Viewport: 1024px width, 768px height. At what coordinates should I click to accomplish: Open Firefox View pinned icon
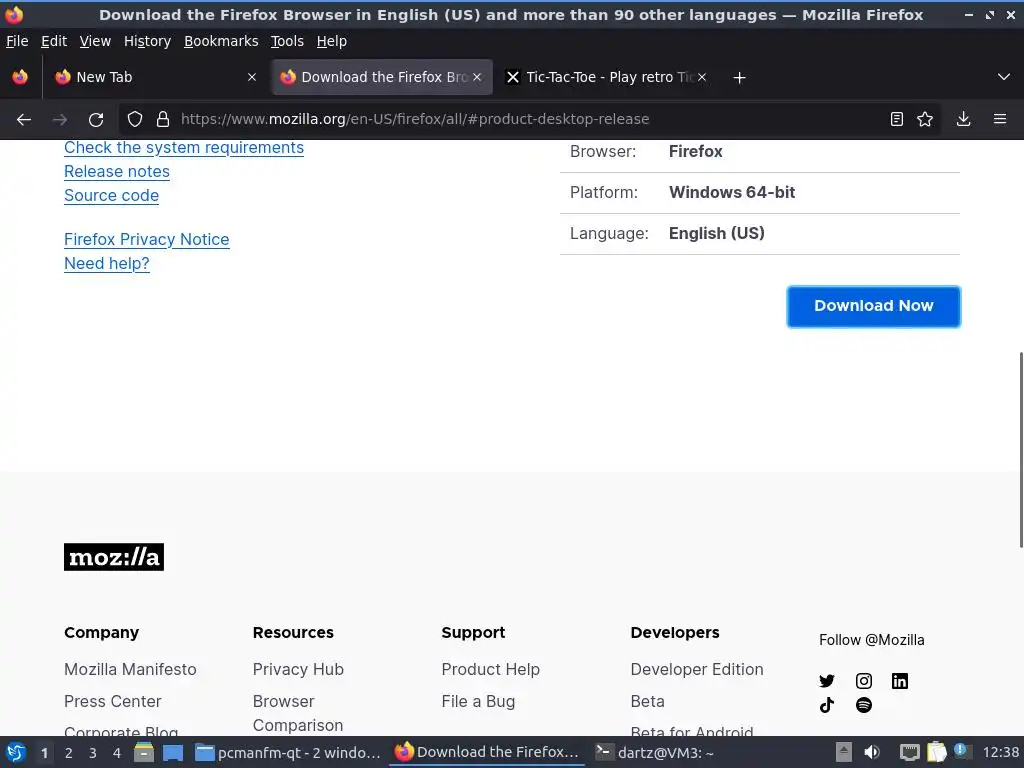[20, 77]
